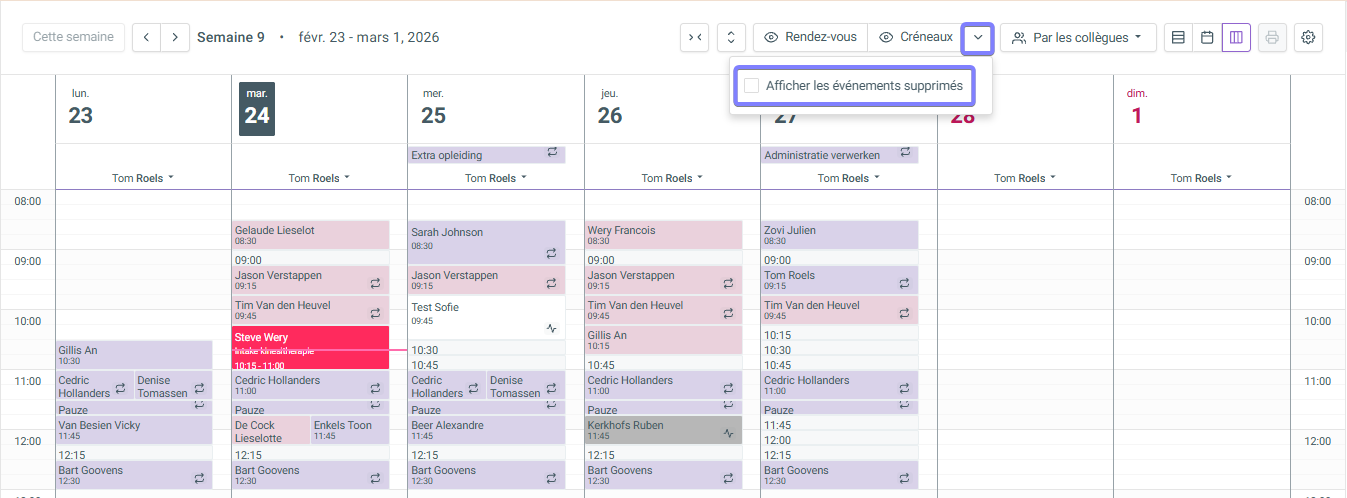Go to the previous week
The image size is (1347, 498).
(147, 38)
